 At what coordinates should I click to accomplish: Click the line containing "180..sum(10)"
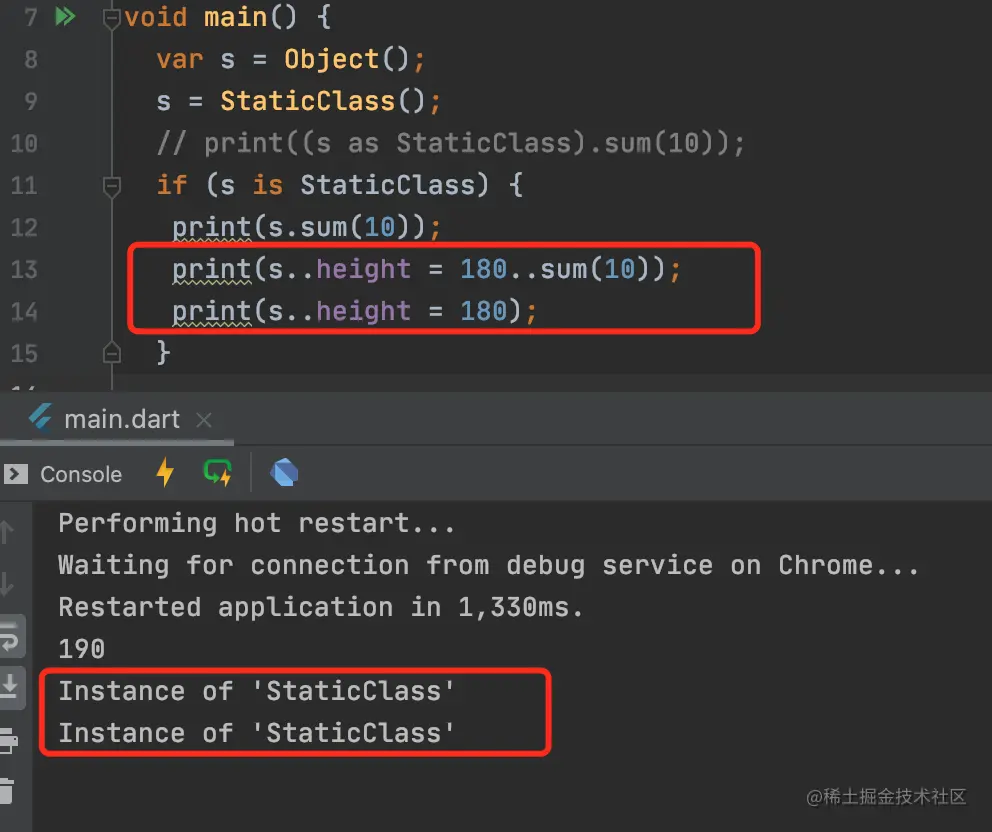(426, 270)
